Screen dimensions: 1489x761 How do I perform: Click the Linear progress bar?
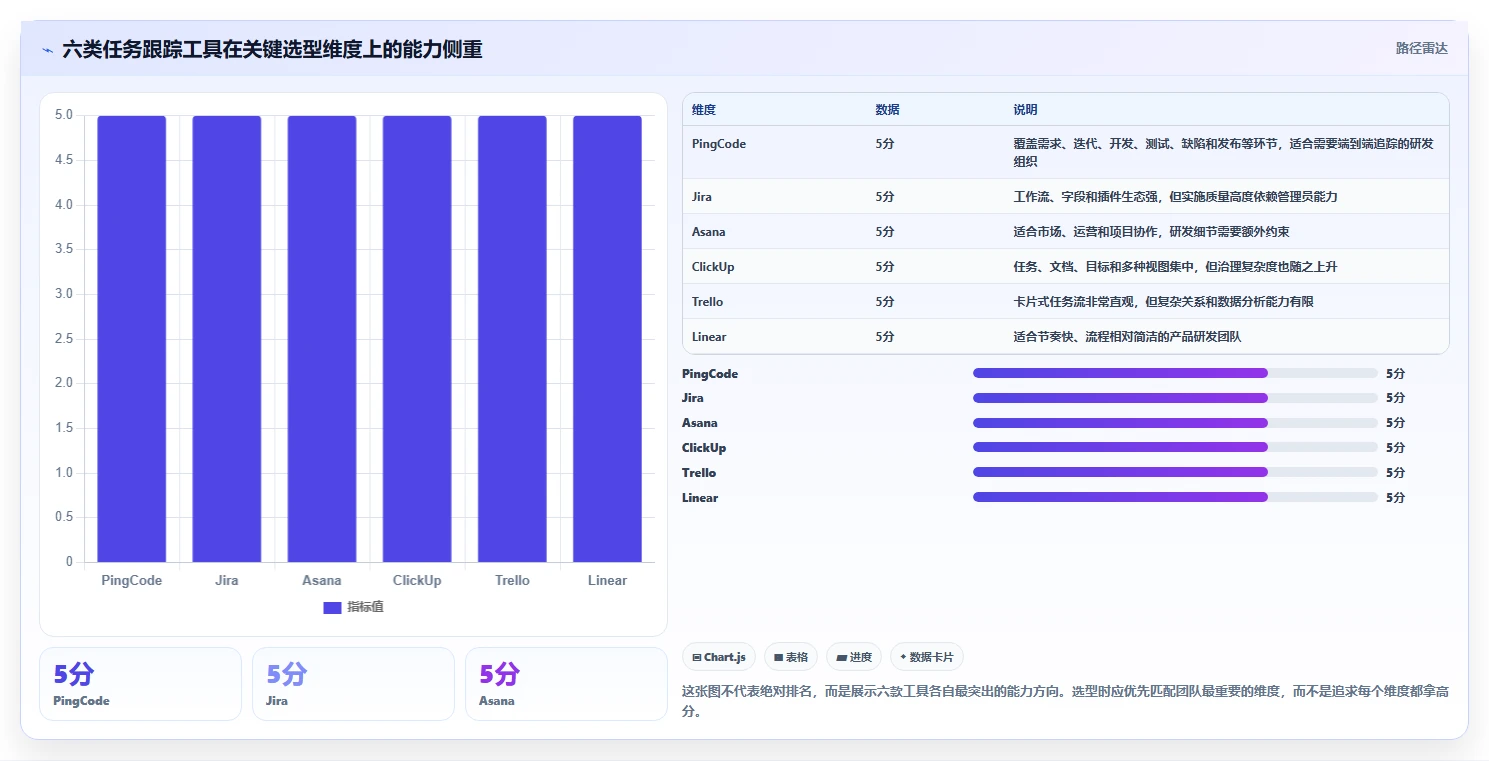point(1175,497)
